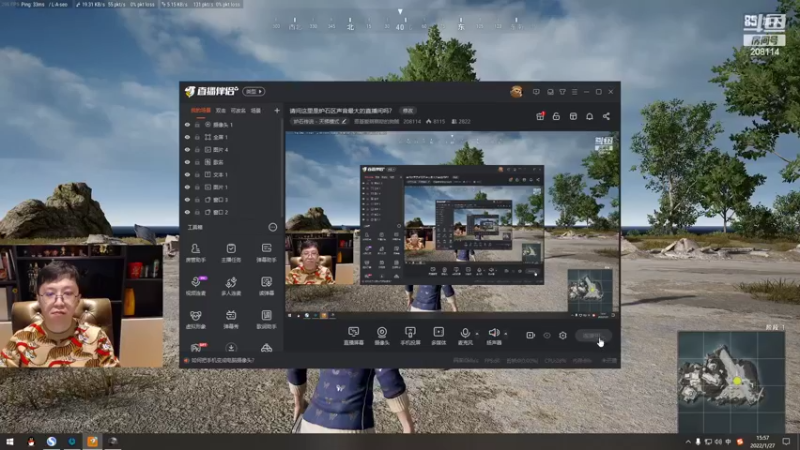The width and height of the screenshot is (800, 450).
Task: Add 直播屏幕 screen capture source
Action: coord(354,336)
